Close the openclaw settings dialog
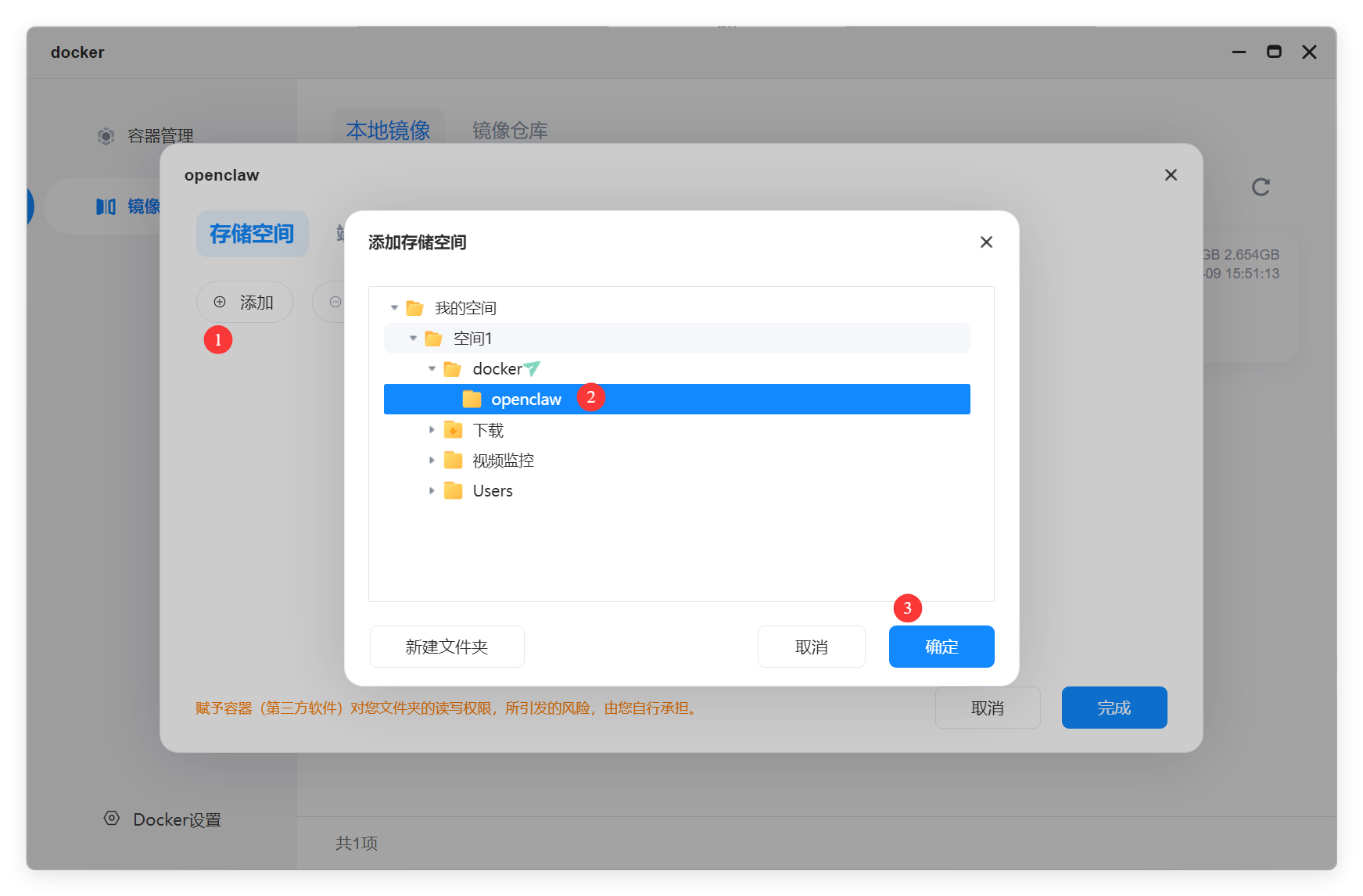The width and height of the screenshot is (1363, 896). click(x=1170, y=175)
